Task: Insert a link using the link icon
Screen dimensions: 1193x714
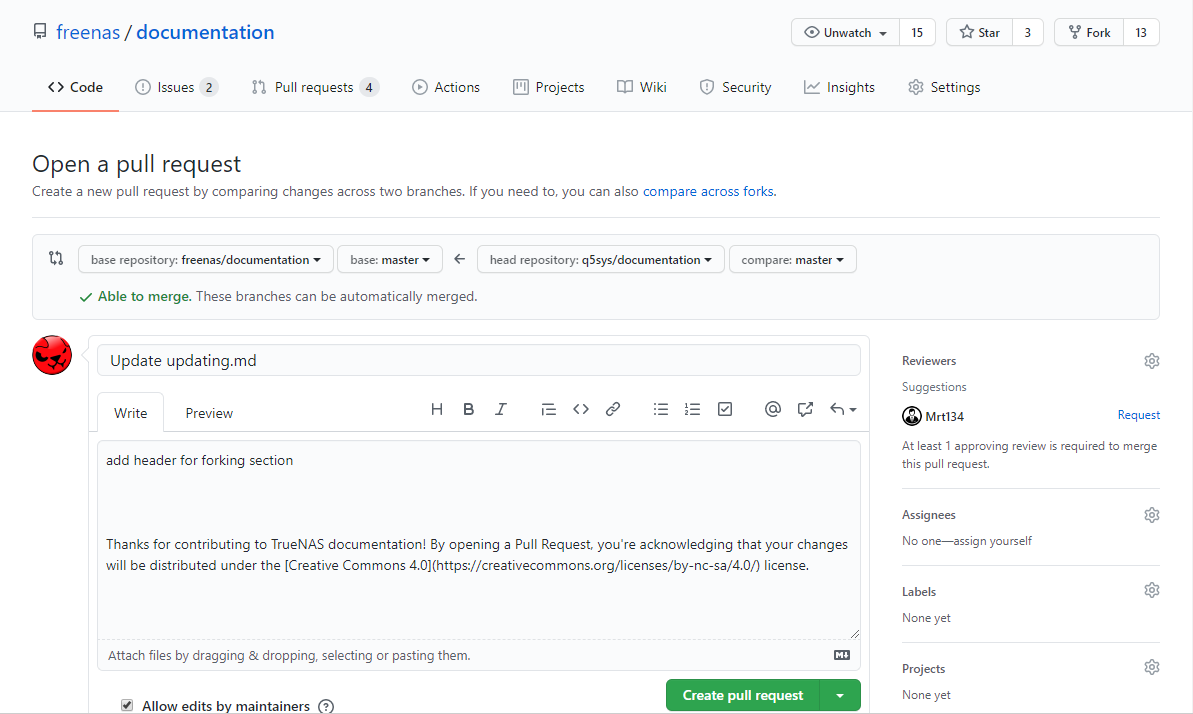Action: tap(613, 409)
